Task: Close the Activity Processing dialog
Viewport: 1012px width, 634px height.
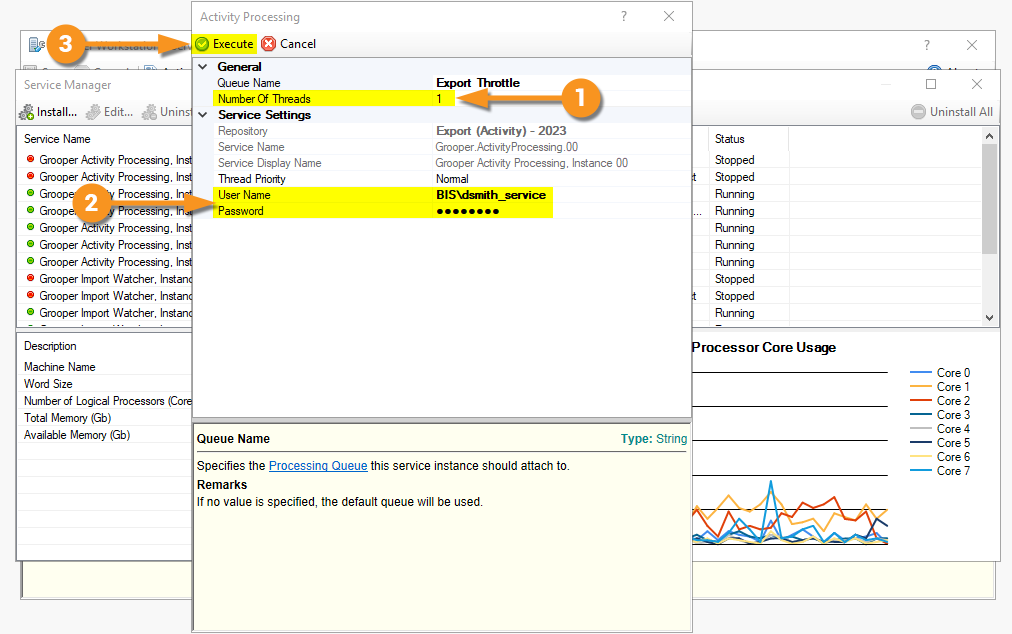Action: 669,16
